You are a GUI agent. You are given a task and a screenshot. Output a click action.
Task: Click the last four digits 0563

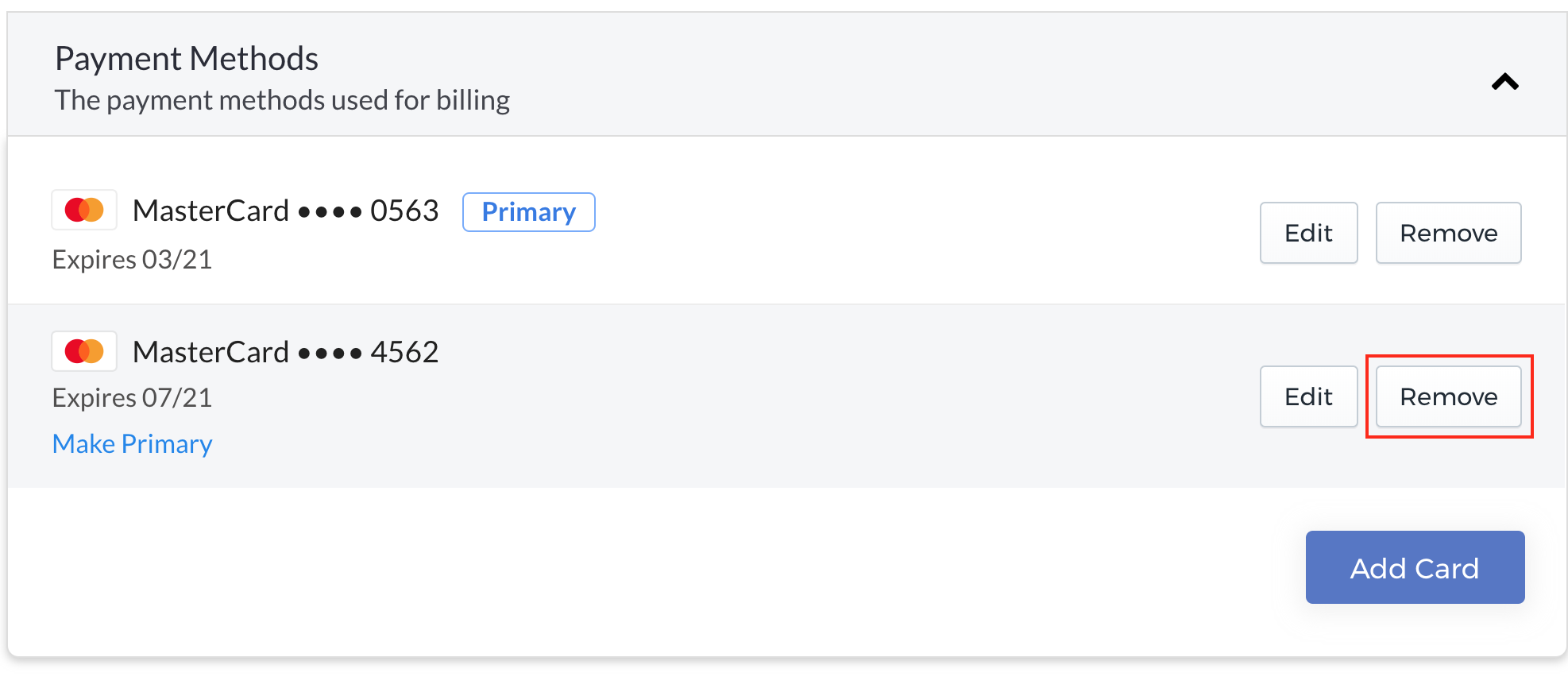click(404, 211)
